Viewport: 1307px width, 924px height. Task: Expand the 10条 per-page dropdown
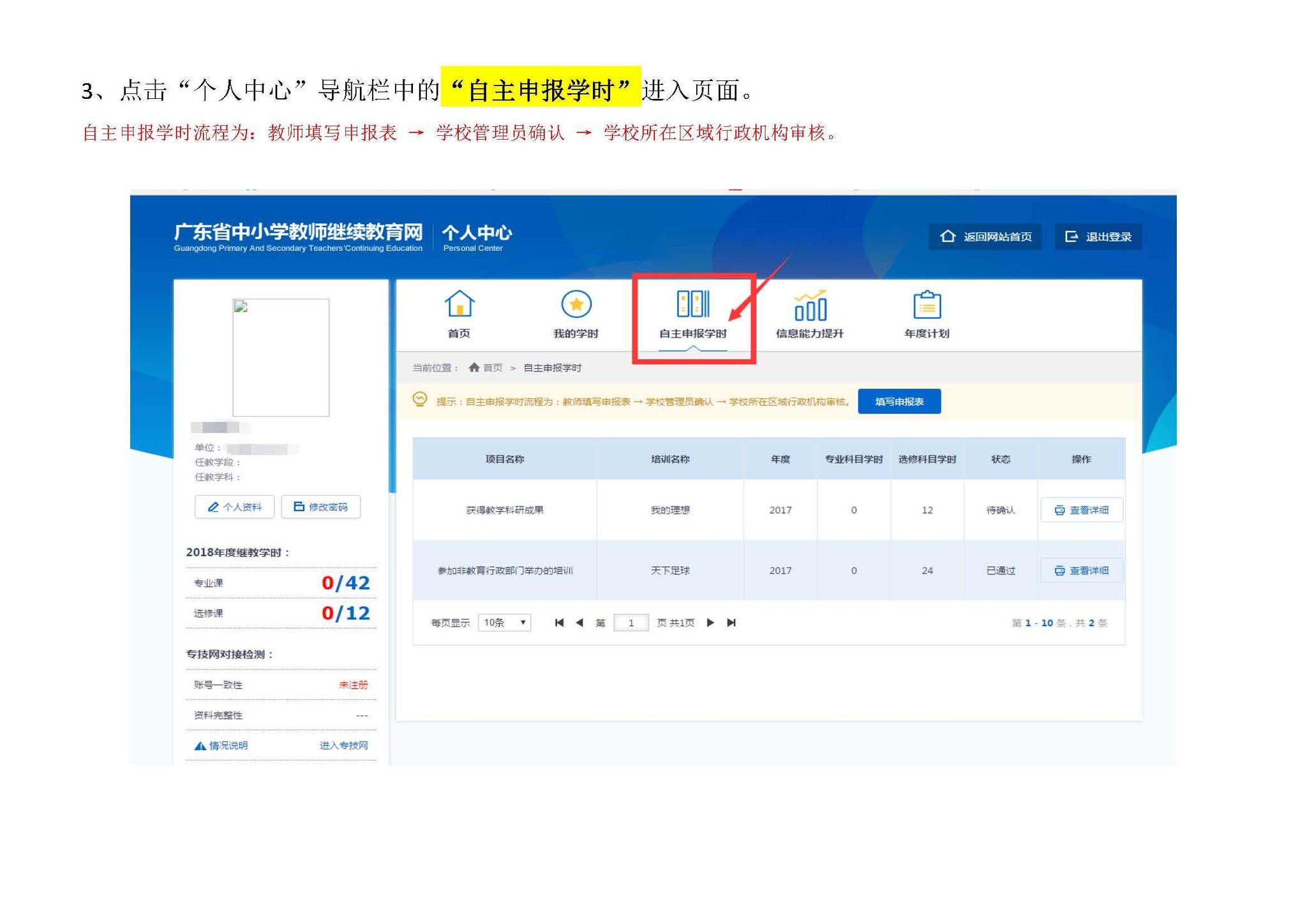pyautogui.click(x=504, y=623)
